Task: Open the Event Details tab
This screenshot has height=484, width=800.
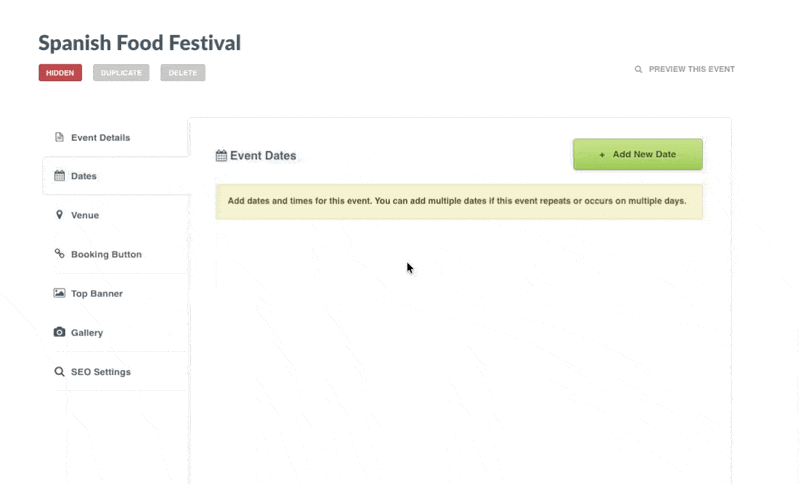Action: (x=100, y=137)
